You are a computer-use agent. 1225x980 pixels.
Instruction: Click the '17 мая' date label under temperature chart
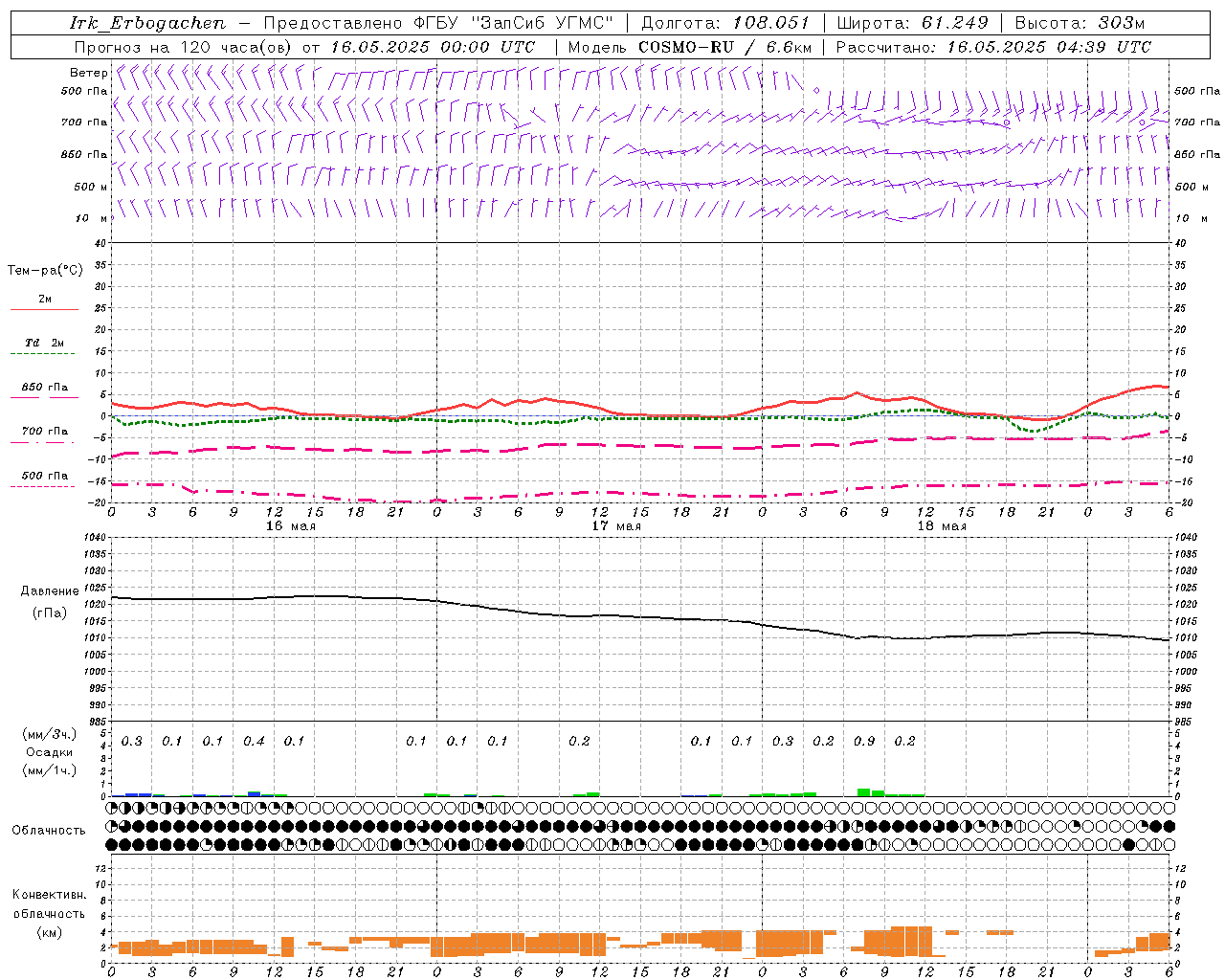[616, 526]
